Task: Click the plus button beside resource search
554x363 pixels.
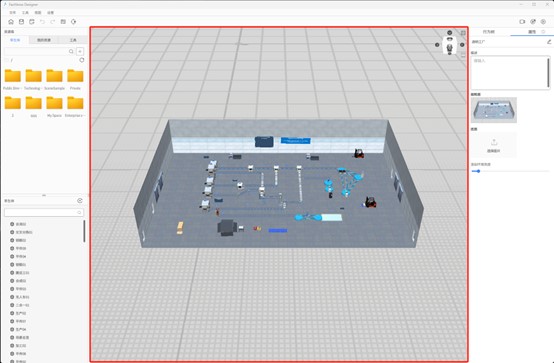Action: click(80, 51)
